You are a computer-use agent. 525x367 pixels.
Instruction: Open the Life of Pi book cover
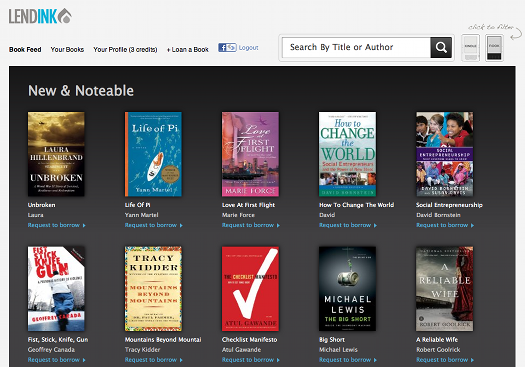(153, 154)
